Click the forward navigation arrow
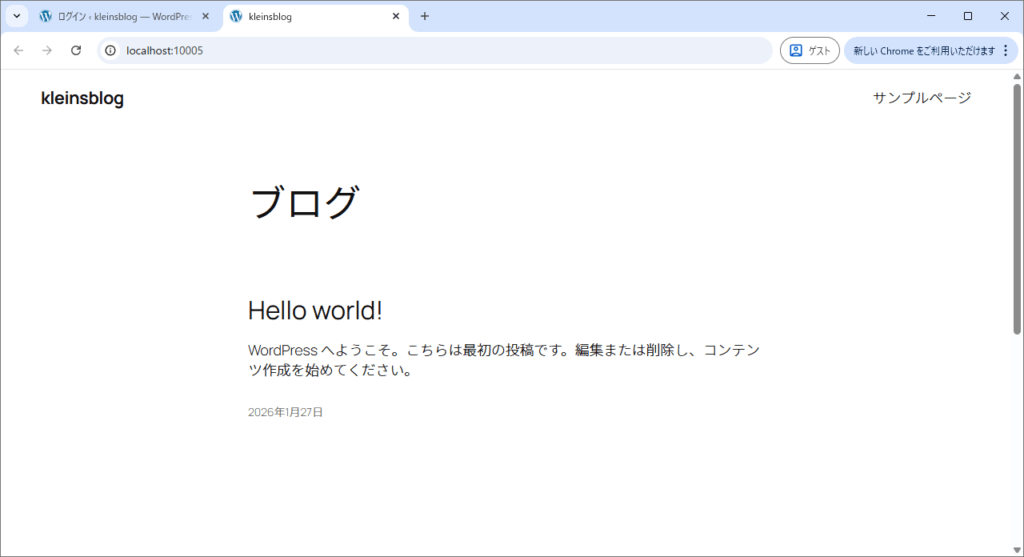Image resolution: width=1024 pixels, height=557 pixels. [x=46, y=50]
